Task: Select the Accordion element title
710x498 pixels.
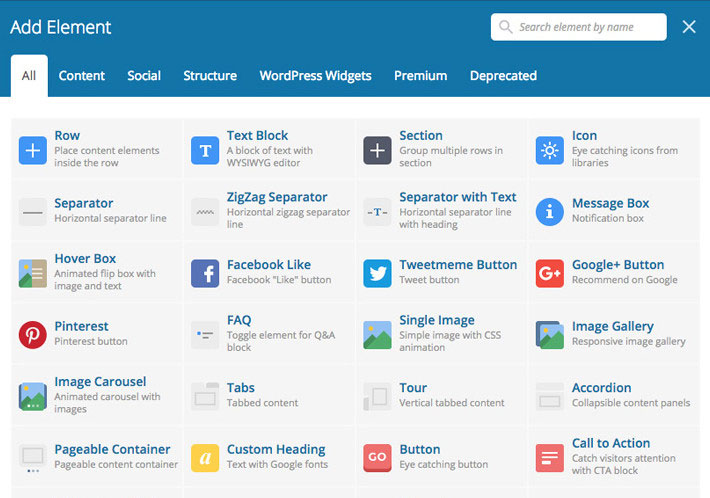Action: [601, 388]
